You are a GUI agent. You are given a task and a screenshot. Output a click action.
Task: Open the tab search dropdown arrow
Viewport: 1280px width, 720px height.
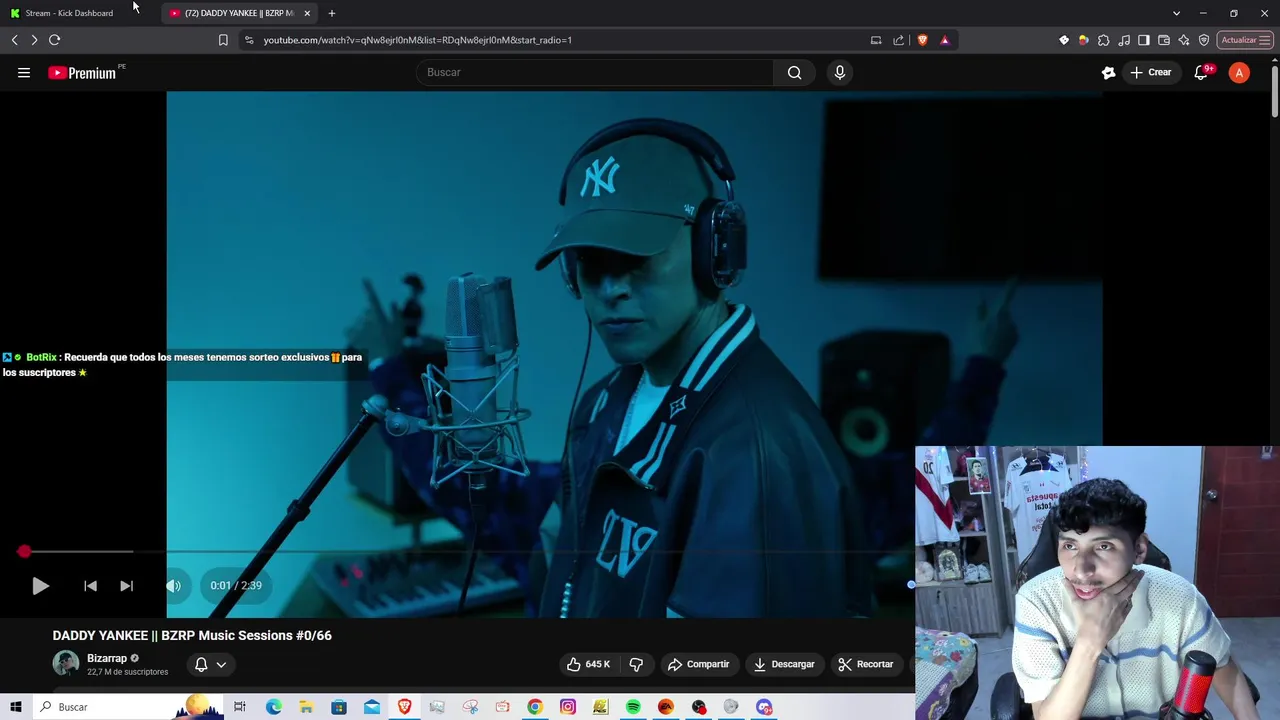[1176, 13]
